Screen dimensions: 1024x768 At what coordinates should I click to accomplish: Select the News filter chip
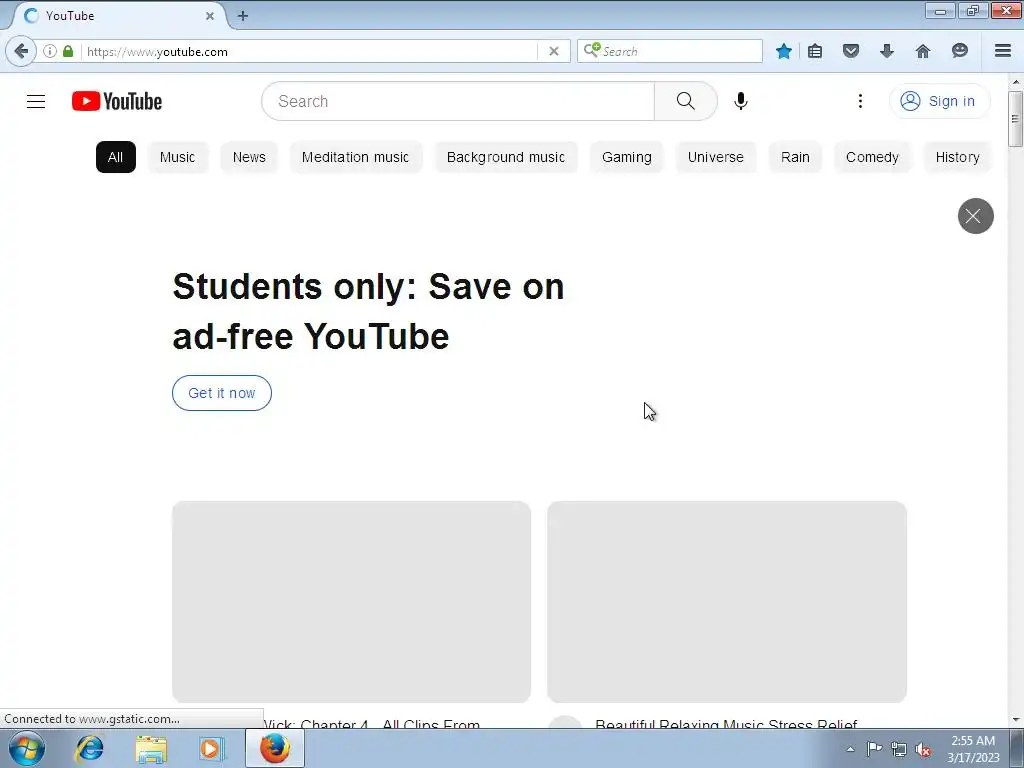pos(249,157)
